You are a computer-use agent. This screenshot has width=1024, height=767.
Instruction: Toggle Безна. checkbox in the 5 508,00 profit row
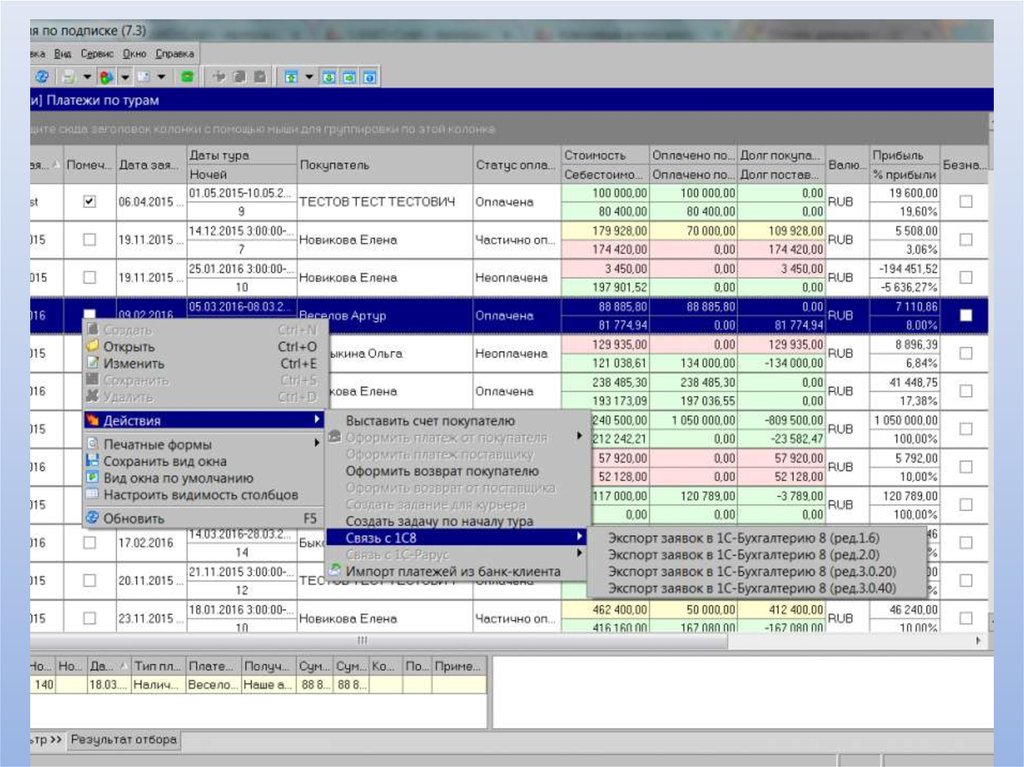click(966, 240)
